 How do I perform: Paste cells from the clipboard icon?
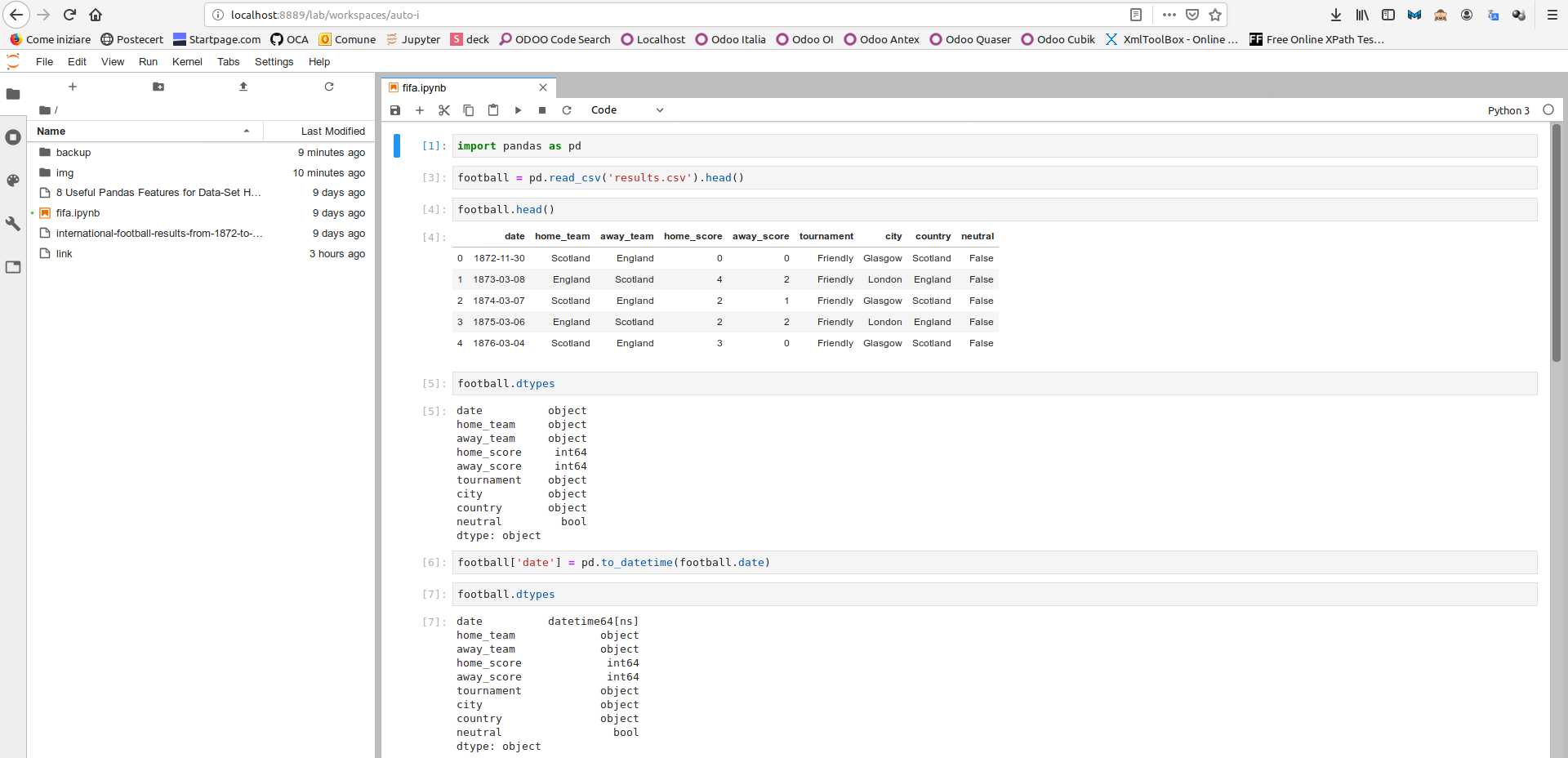[x=493, y=110]
